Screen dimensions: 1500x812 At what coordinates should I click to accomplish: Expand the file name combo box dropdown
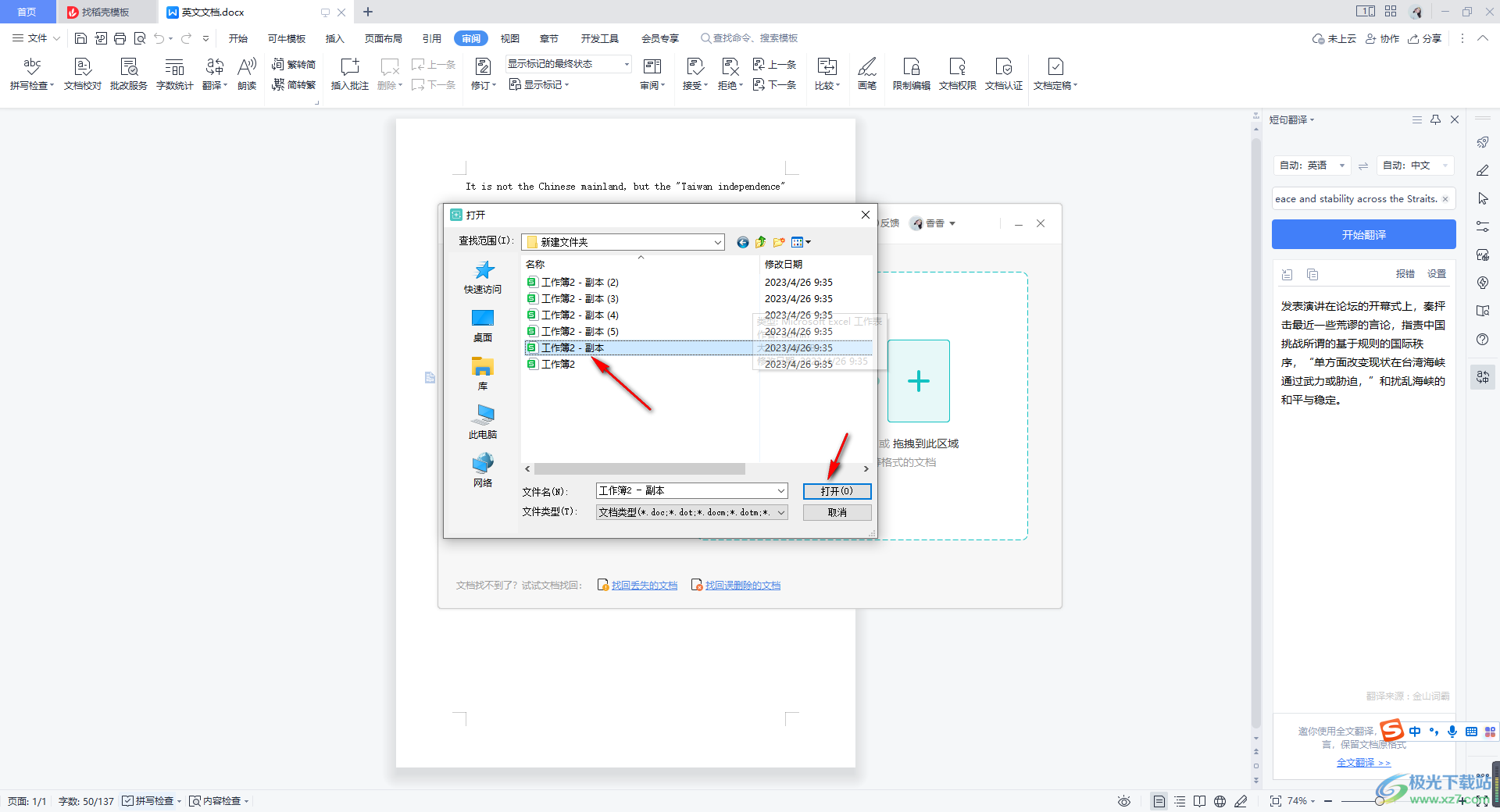pos(781,490)
